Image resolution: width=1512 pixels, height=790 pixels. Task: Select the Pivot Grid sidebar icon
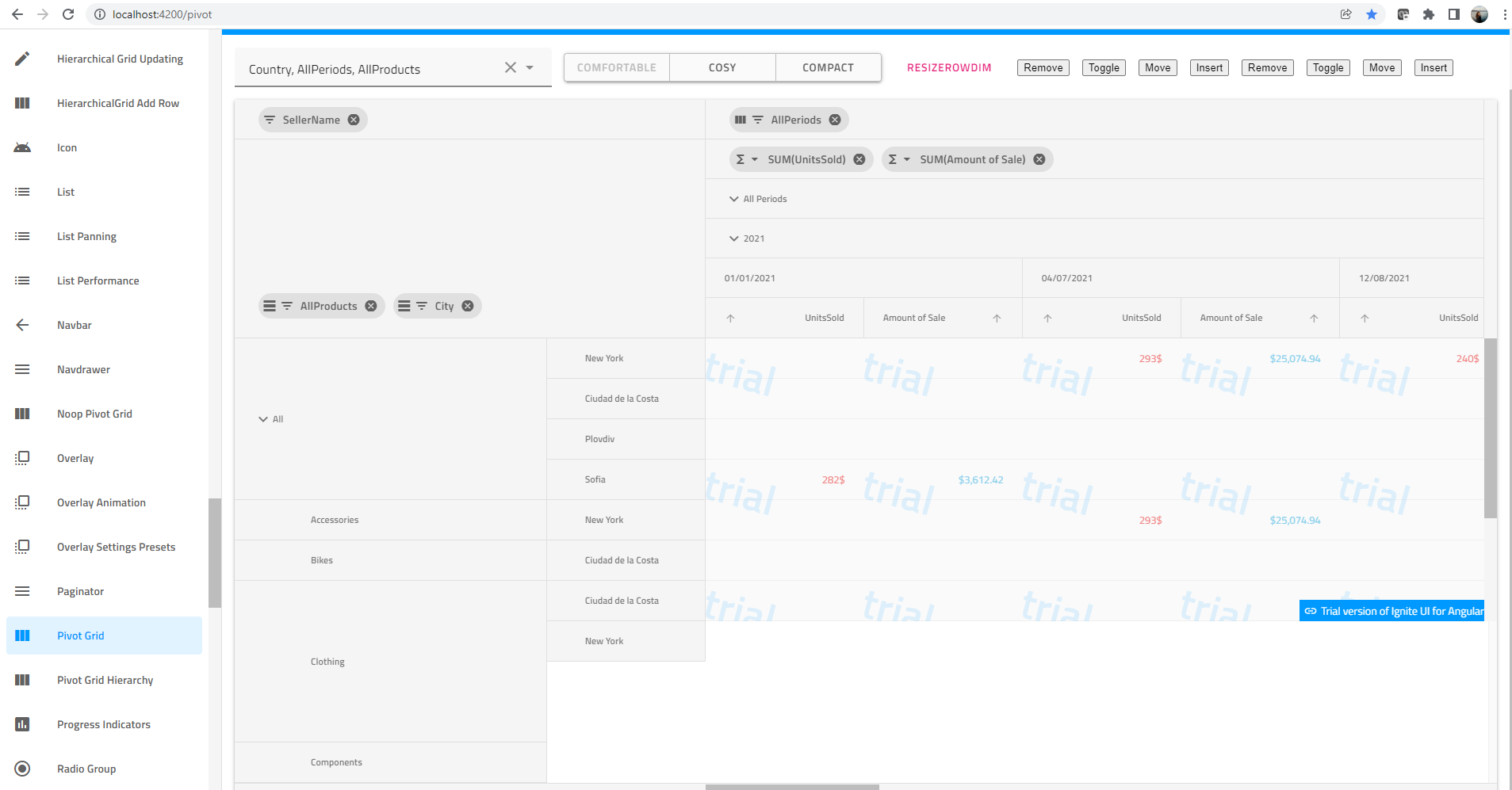[21, 635]
